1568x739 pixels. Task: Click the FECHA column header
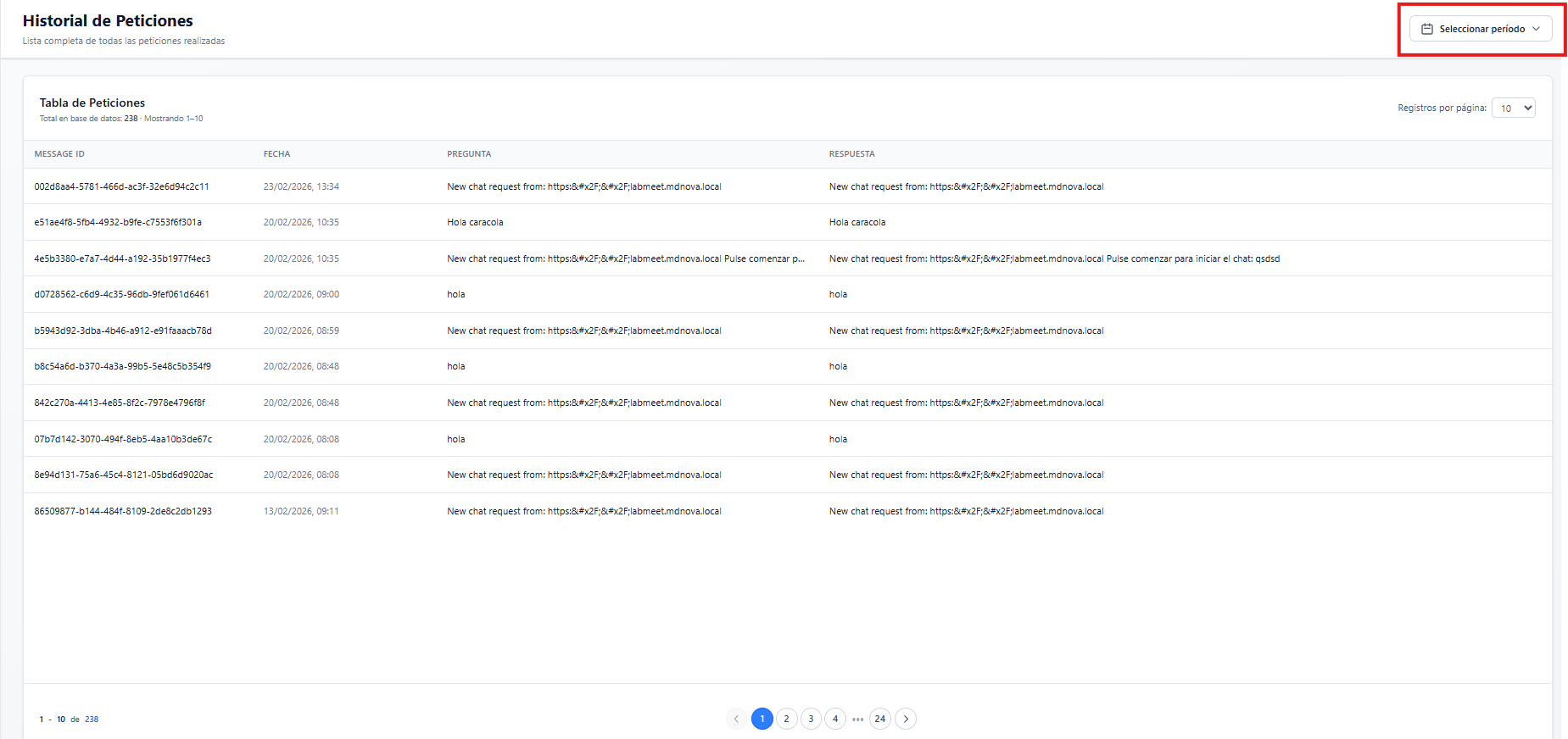coord(276,154)
